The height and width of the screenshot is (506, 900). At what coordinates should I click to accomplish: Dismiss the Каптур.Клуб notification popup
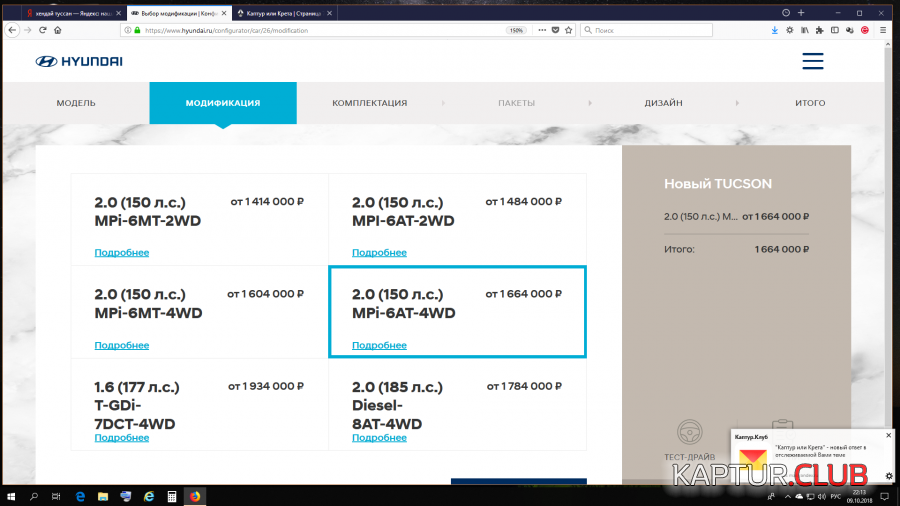[889, 435]
